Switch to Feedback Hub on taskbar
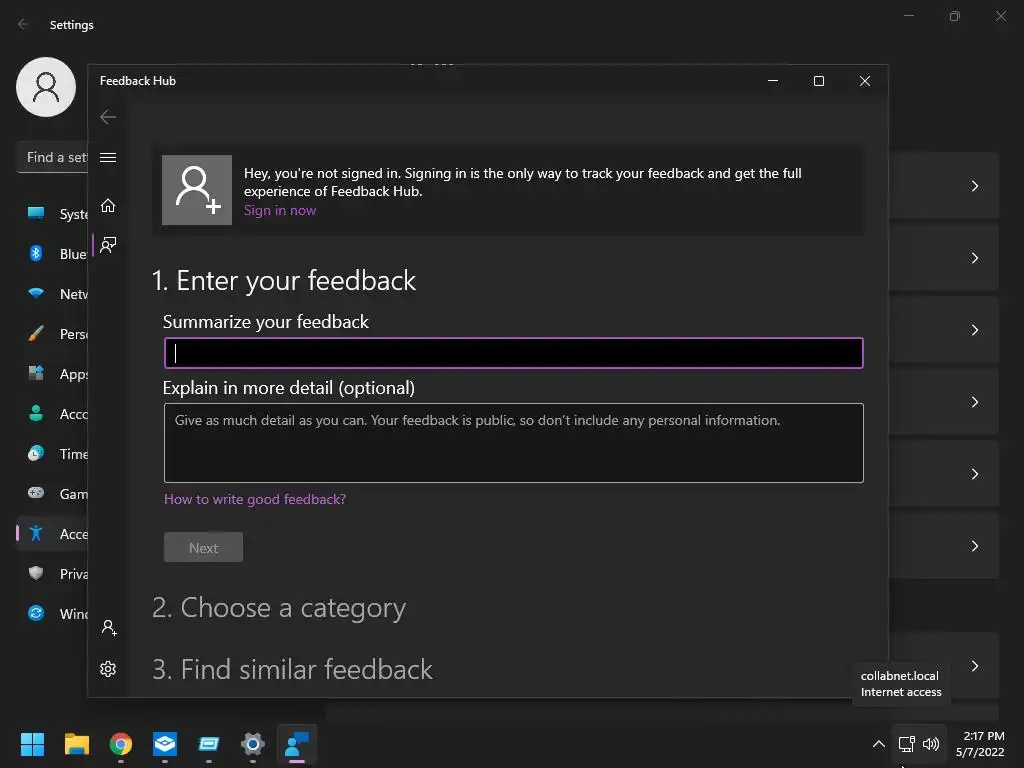This screenshot has height=768, width=1024. [297, 744]
